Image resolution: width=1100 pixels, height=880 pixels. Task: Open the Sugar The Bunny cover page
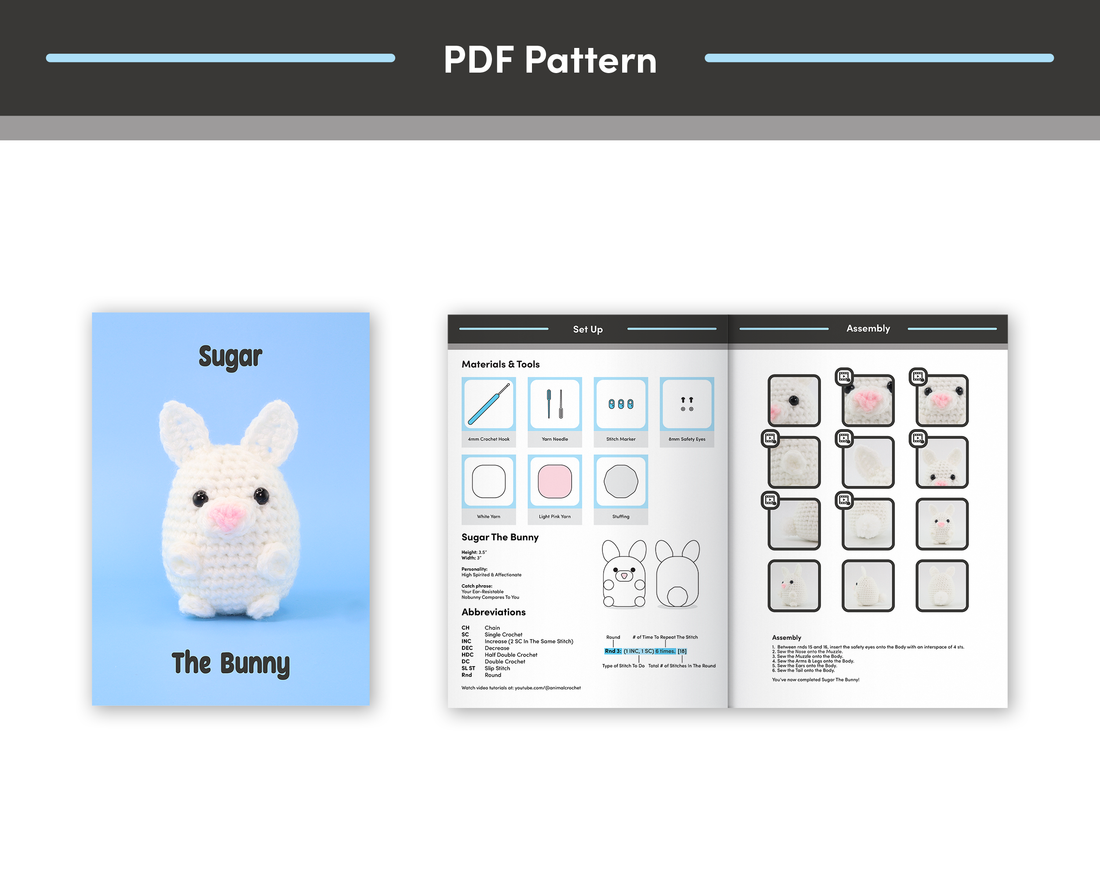(231, 509)
